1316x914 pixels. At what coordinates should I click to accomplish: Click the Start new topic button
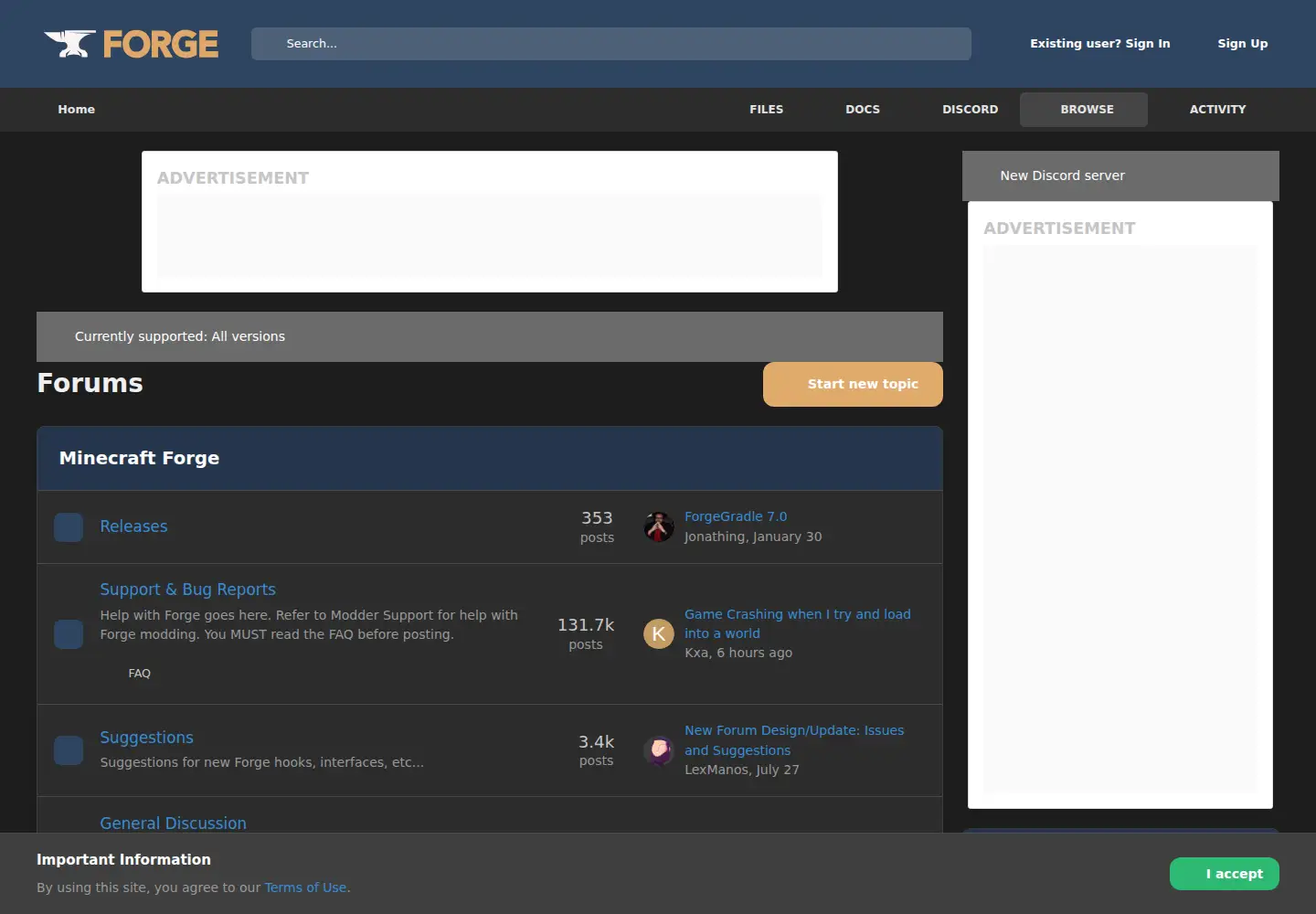tap(853, 385)
